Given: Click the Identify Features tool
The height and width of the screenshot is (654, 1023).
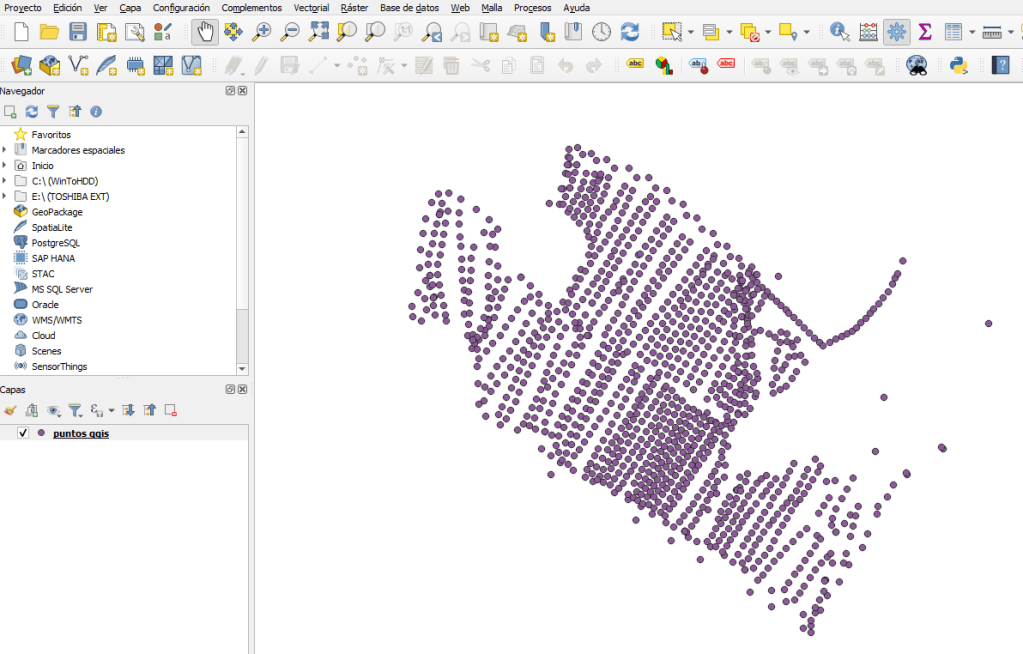Looking at the screenshot, I should 839,32.
